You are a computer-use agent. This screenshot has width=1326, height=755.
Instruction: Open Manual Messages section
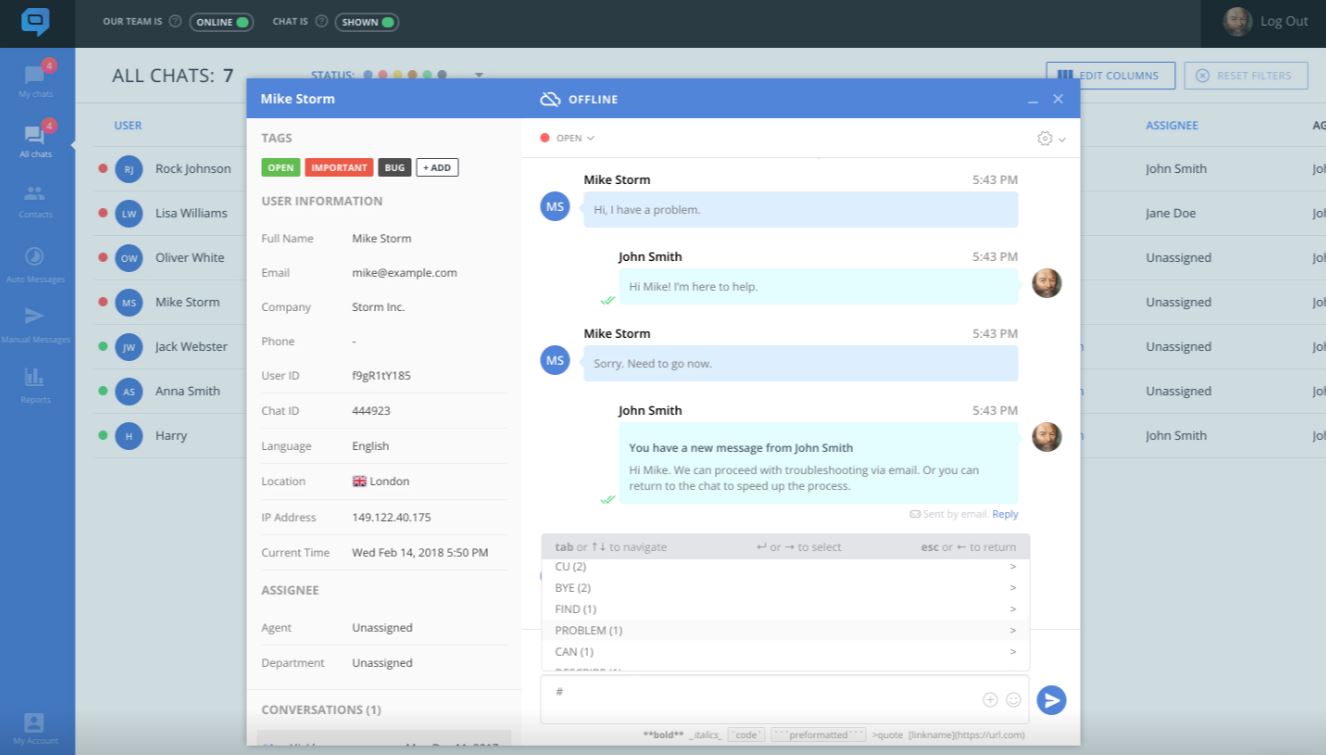coord(35,324)
